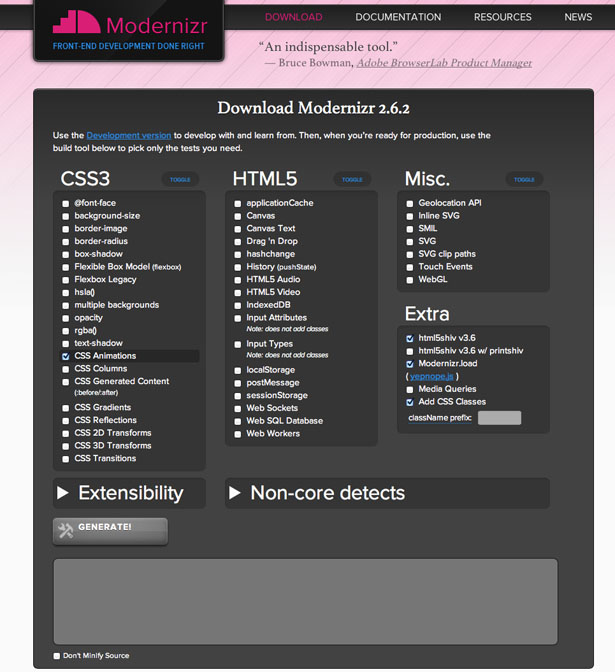This screenshot has width=615, height=672.
Task: Check the rgba() option
Action: [x=66, y=331]
